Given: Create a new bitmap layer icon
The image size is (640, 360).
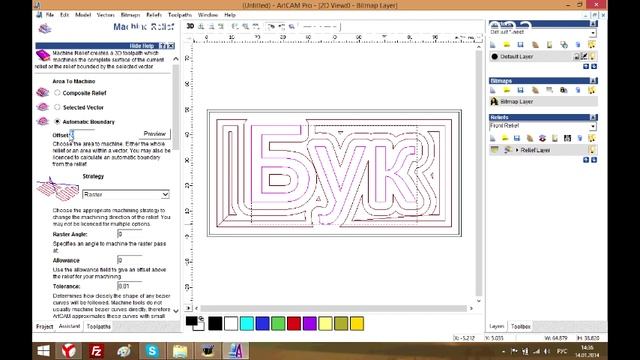Looking at the screenshot, I should pyautogui.click(x=493, y=90).
